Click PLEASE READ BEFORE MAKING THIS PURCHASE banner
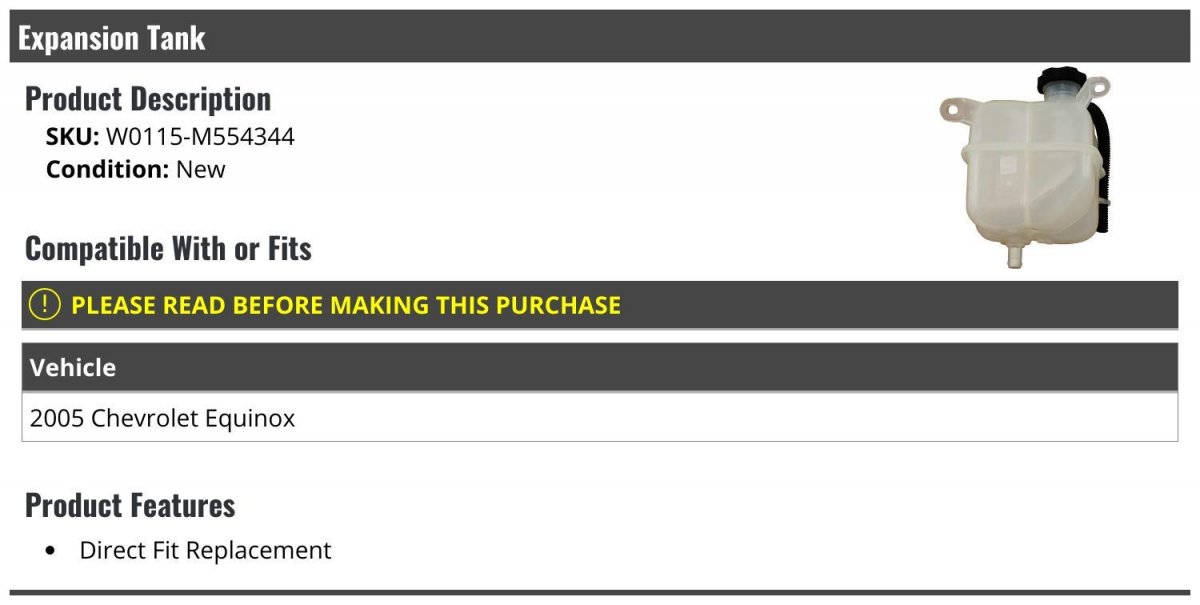1200x605 pixels. pyautogui.click(x=600, y=305)
